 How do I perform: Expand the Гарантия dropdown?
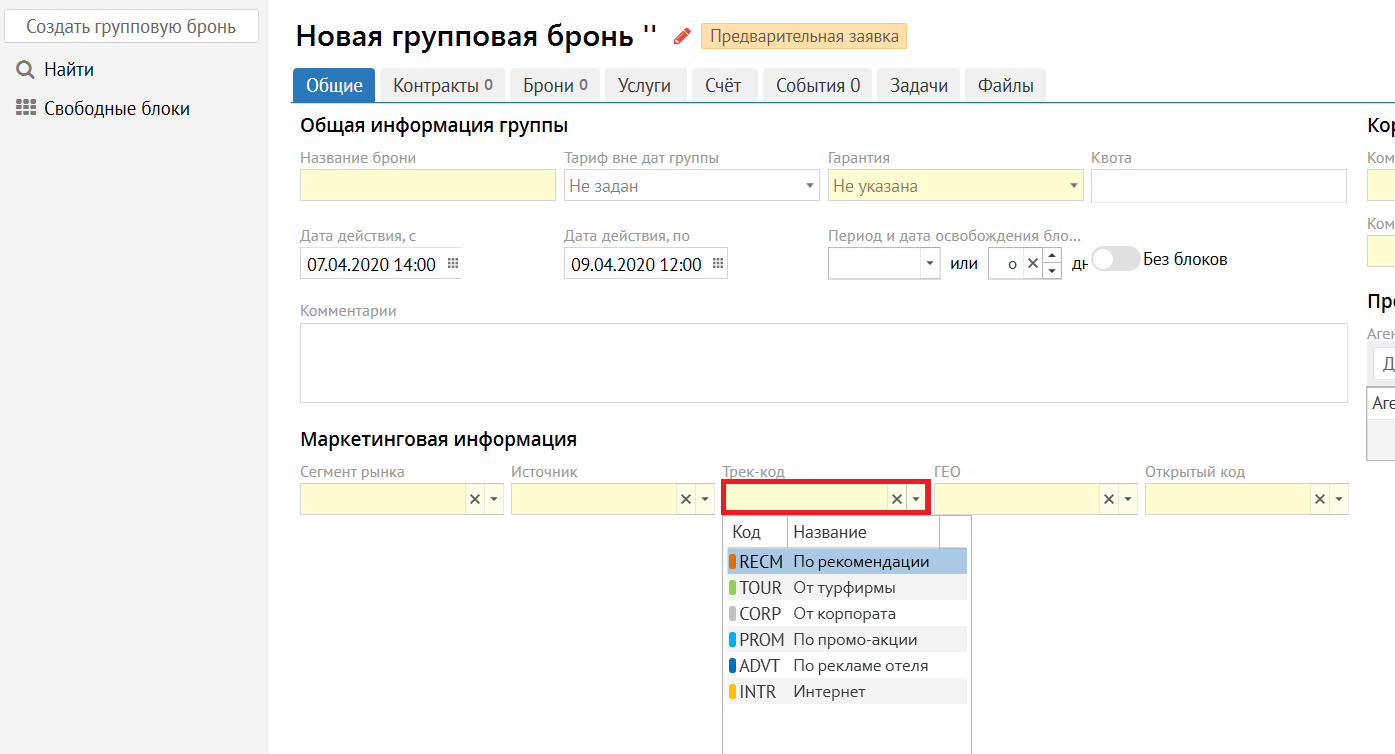point(1074,186)
